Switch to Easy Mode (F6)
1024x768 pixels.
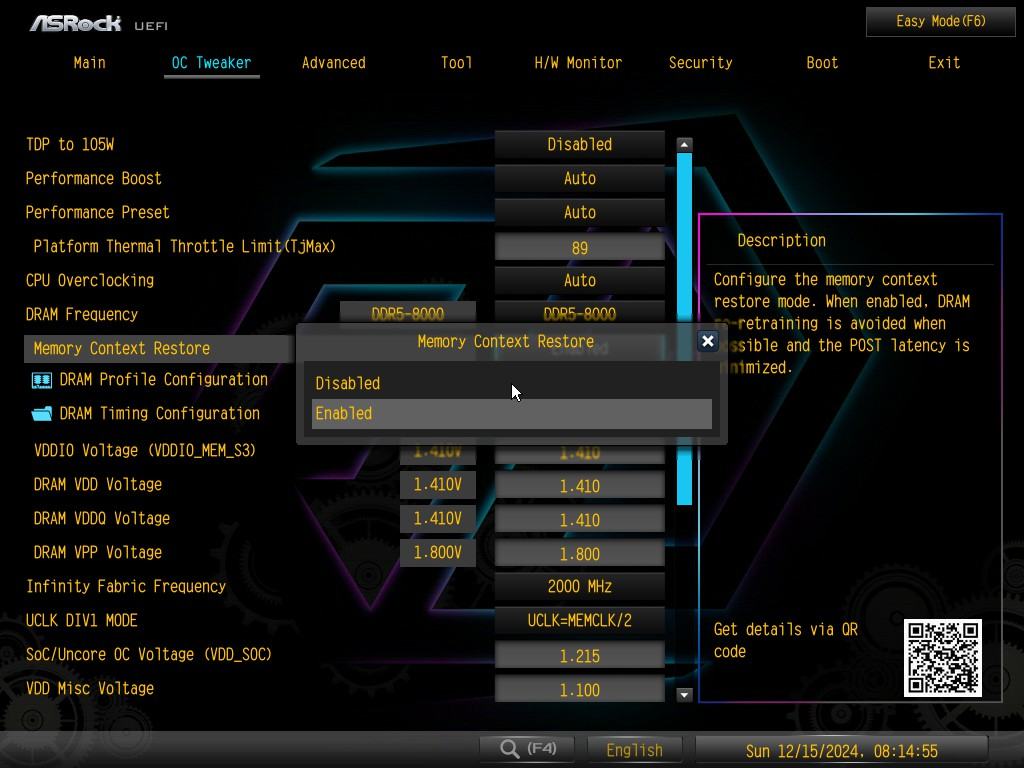pyautogui.click(x=940, y=22)
